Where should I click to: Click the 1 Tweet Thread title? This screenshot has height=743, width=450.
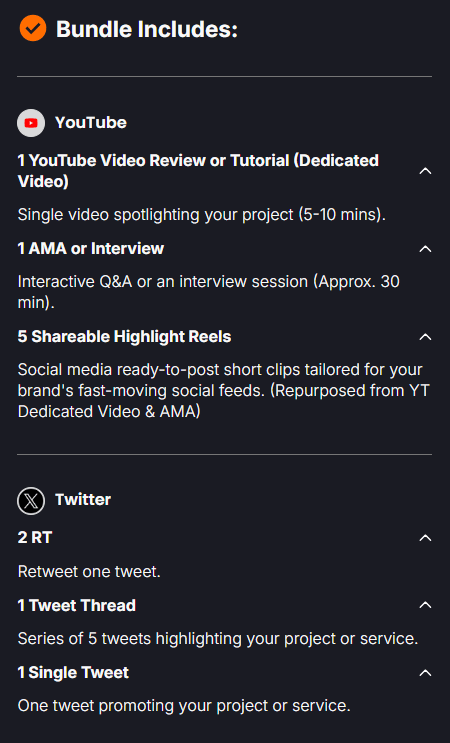pyautogui.click(x=77, y=605)
